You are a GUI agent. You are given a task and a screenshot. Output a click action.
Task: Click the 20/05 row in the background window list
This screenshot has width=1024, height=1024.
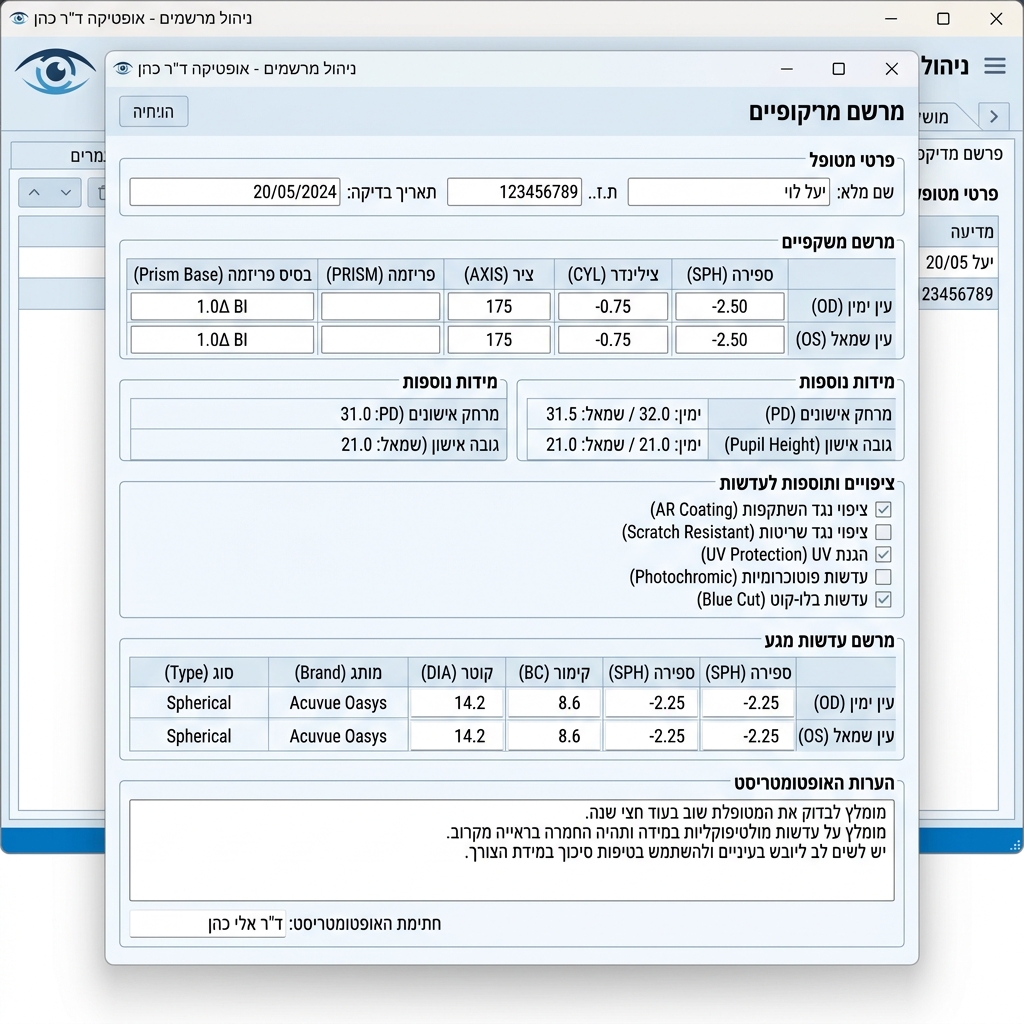(x=959, y=263)
